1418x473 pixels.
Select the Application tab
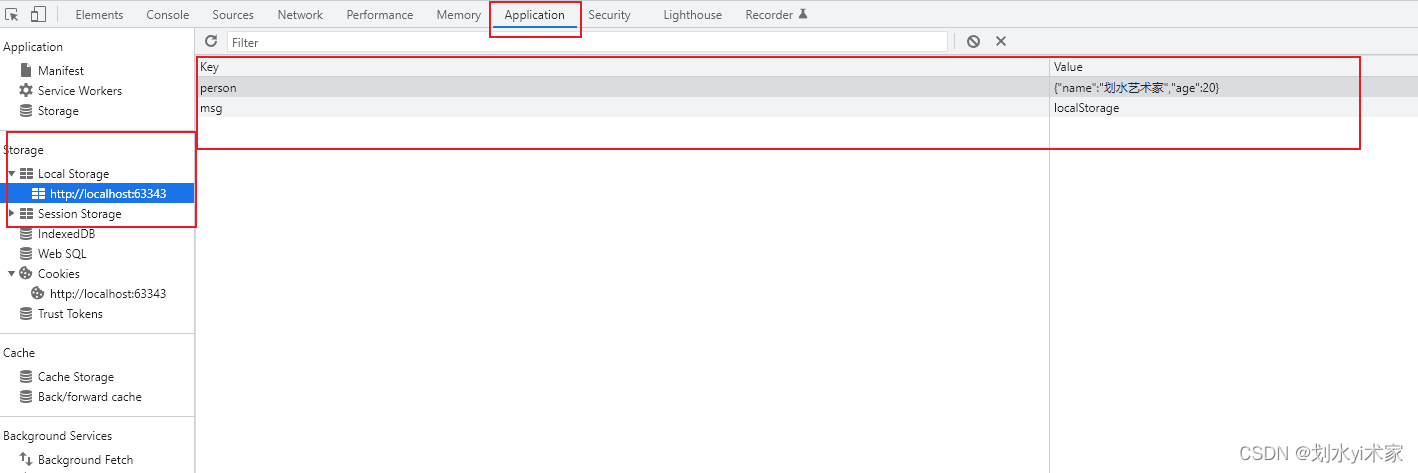point(535,15)
